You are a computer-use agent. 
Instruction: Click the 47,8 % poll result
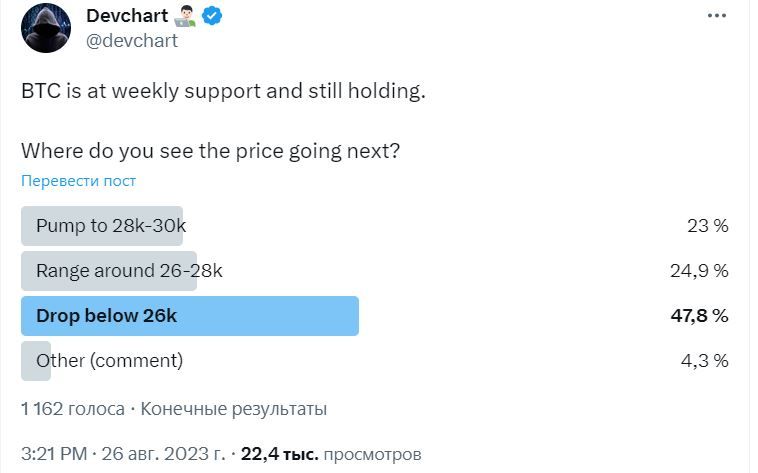coord(699,316)
